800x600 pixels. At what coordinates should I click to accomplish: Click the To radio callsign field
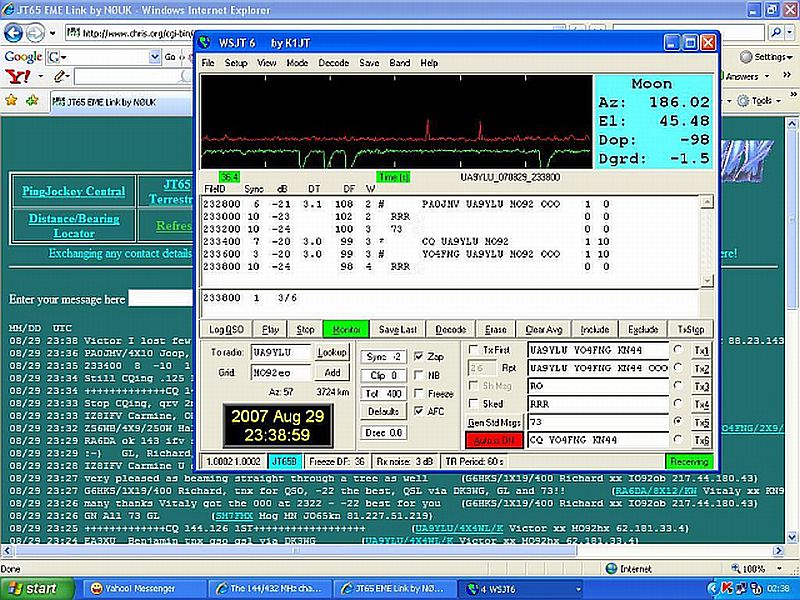coord(280,353)
